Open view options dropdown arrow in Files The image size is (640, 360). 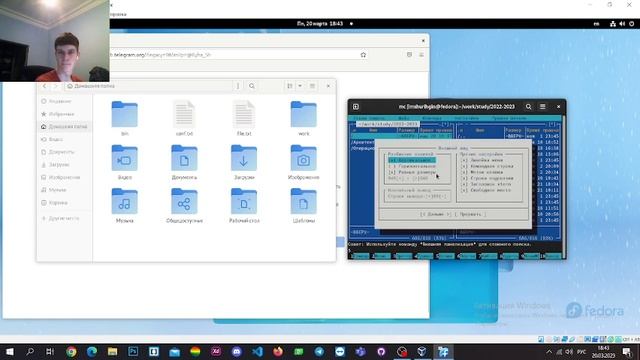click(x=300, y=86)
